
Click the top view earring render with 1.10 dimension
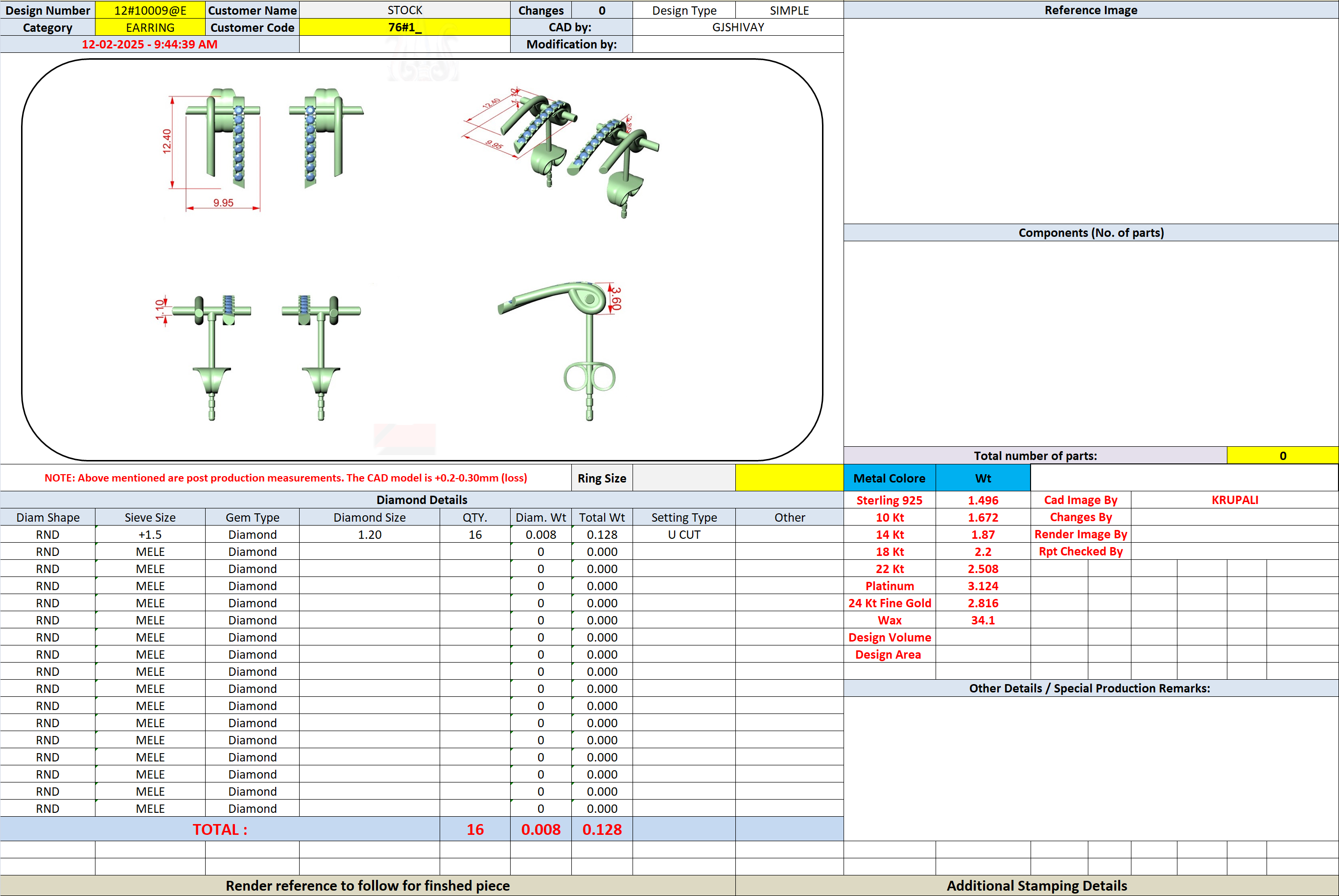pyautogui.click(x=203, y=357)
